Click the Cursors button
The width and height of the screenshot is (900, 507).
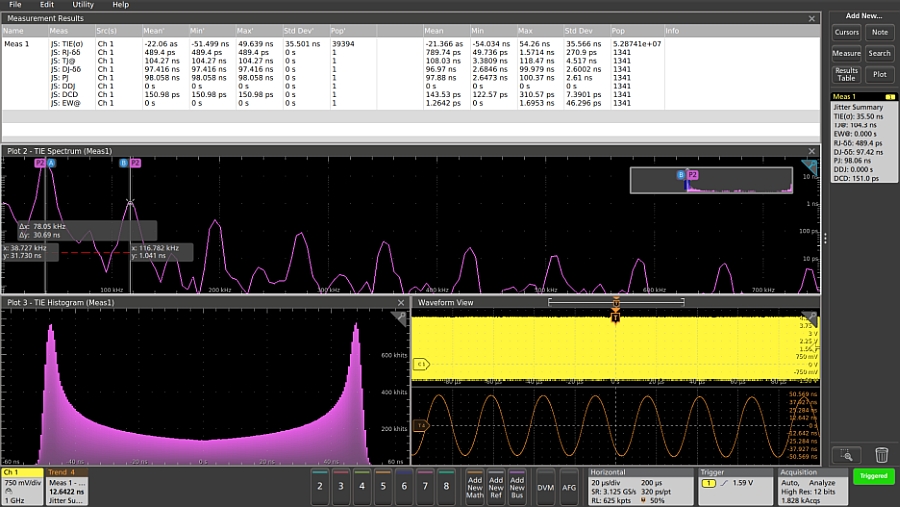846,33
